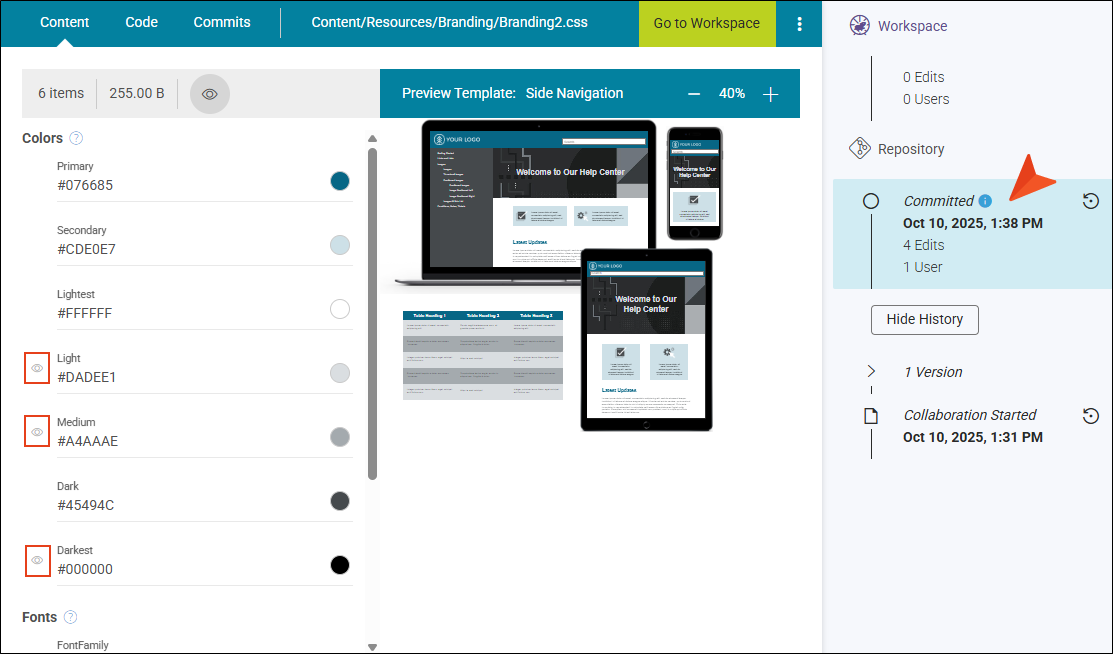Click the Hide History button

click(x=924, y=320)
